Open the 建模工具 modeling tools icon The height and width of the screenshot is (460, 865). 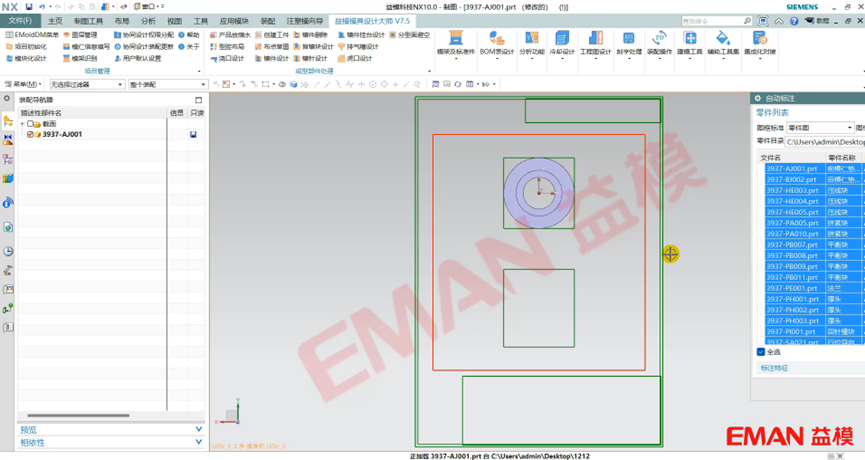coord(689,42)
